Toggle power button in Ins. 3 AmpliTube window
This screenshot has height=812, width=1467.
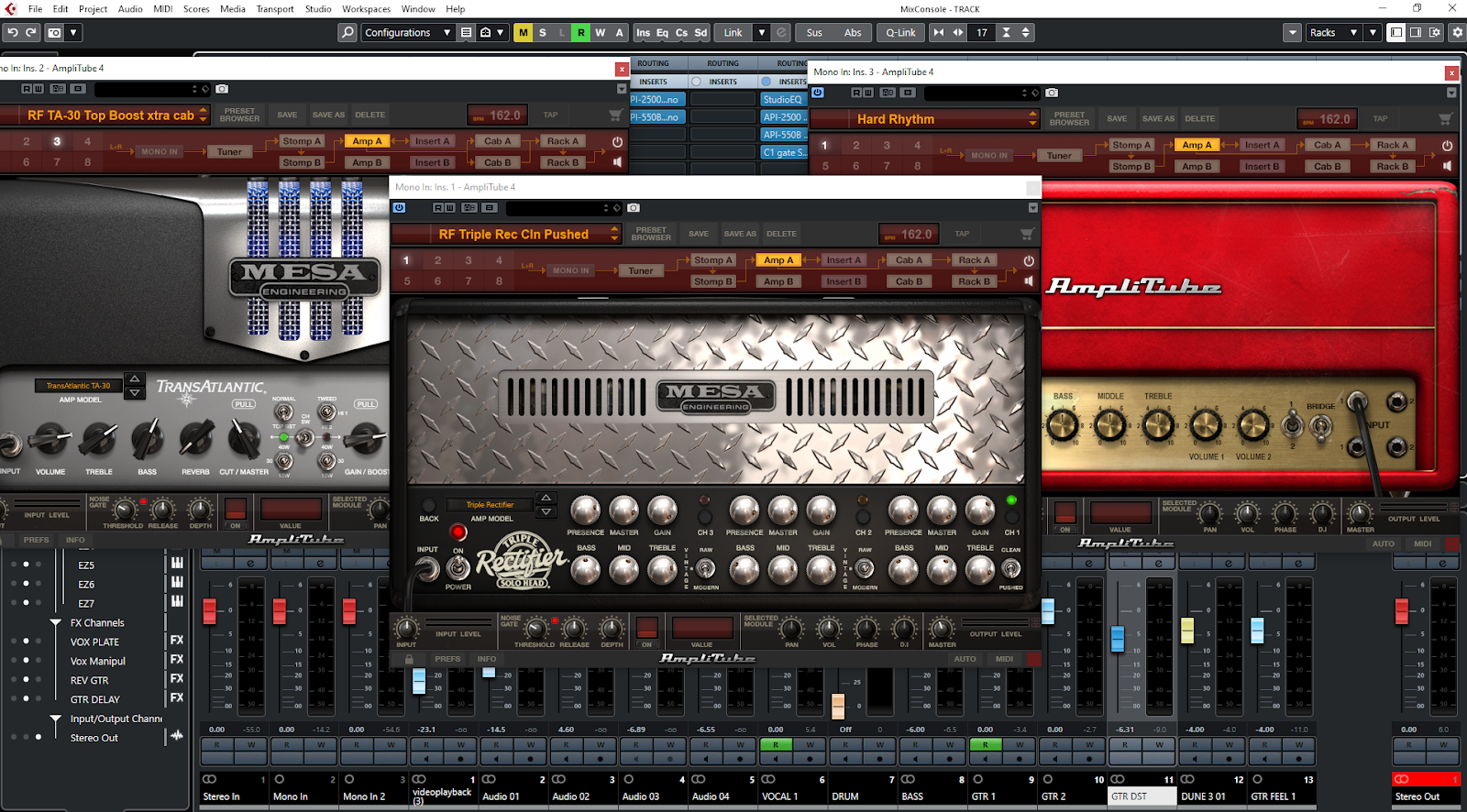818,92
